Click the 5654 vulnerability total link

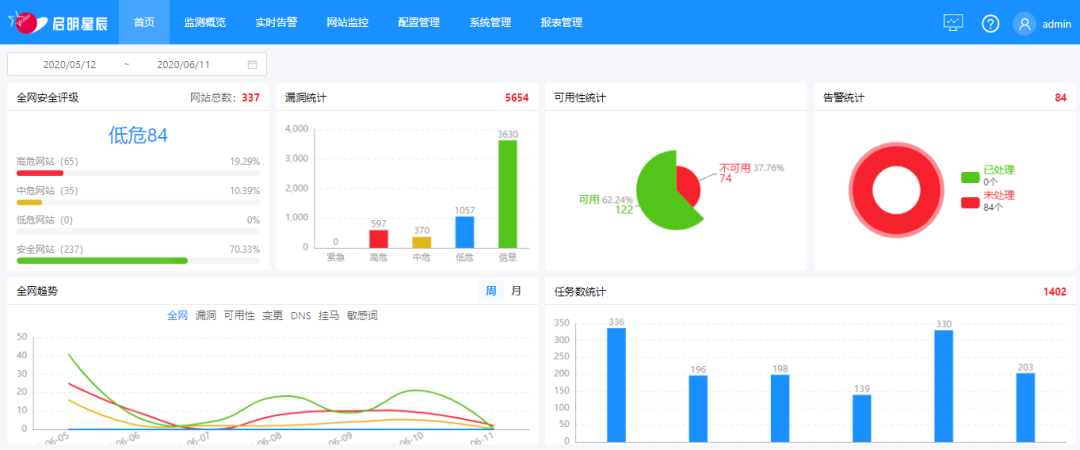click(516, 98)
